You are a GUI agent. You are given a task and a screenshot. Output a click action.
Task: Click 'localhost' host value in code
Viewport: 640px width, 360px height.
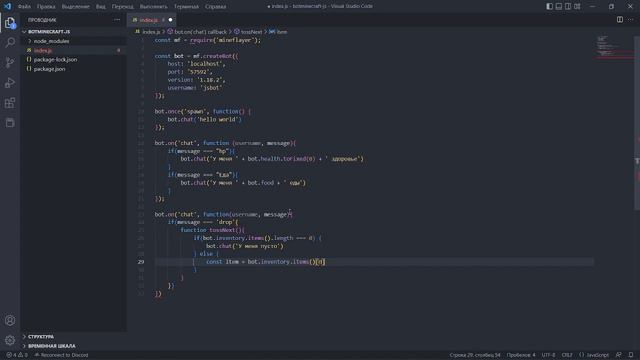click(206, 64)
